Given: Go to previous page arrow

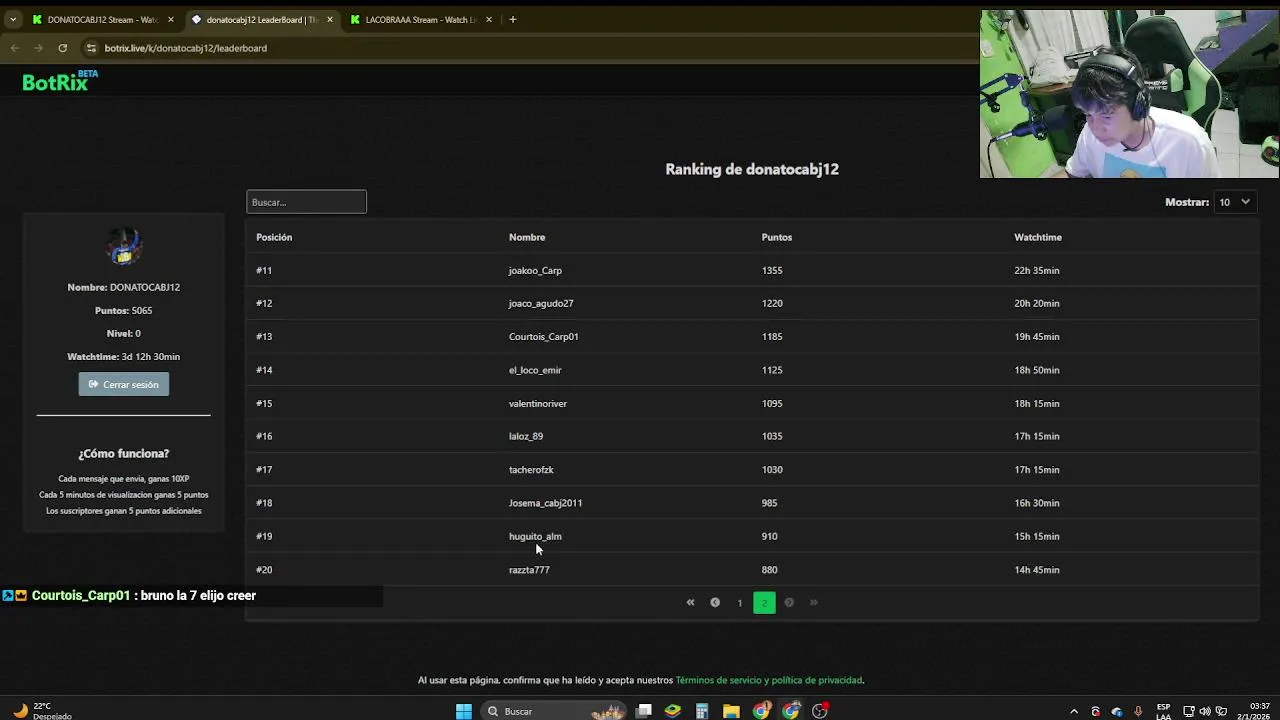Looking at the screenshot, I should (715, 602).
